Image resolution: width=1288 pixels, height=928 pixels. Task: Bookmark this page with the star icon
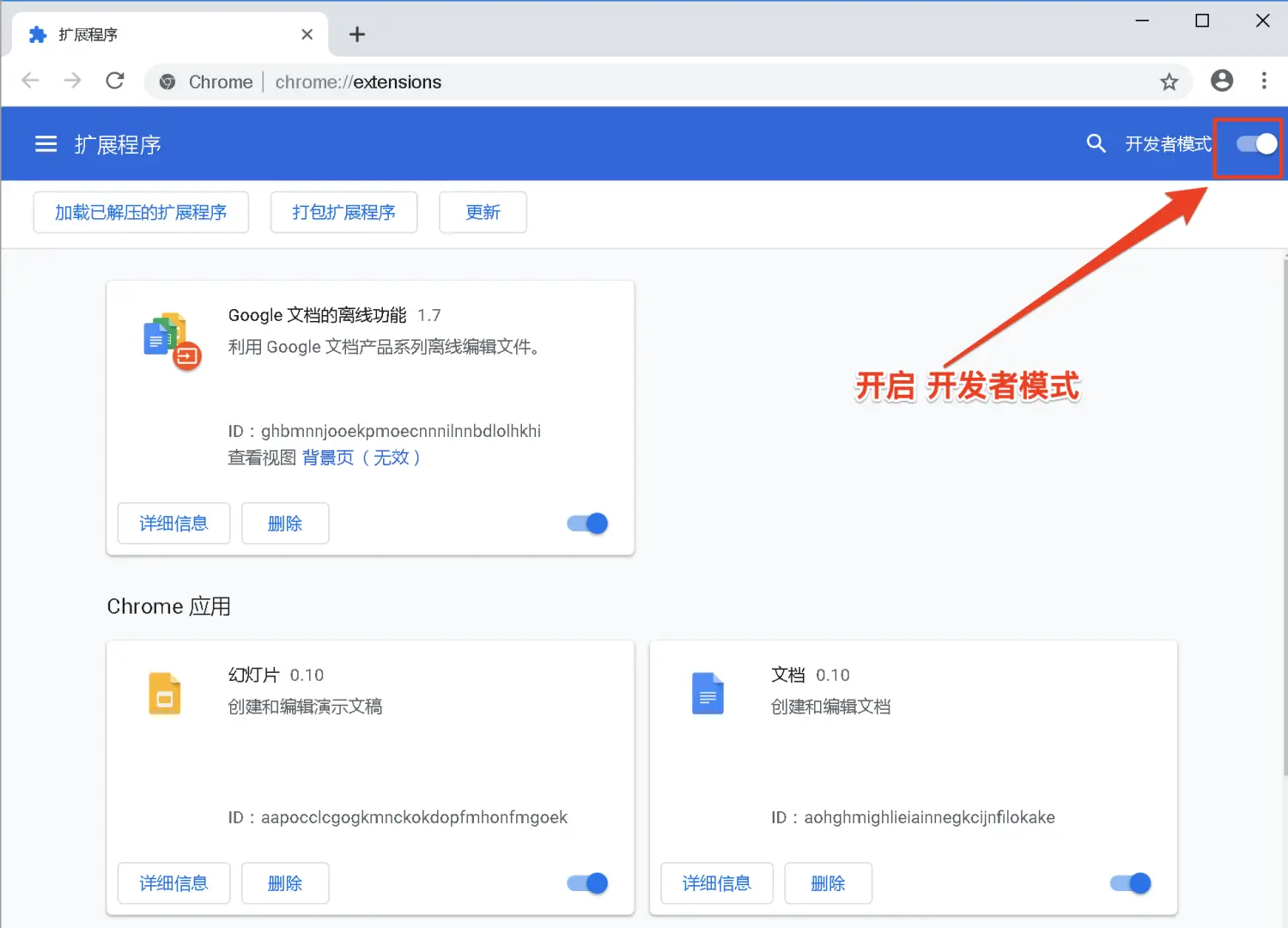1169,82
